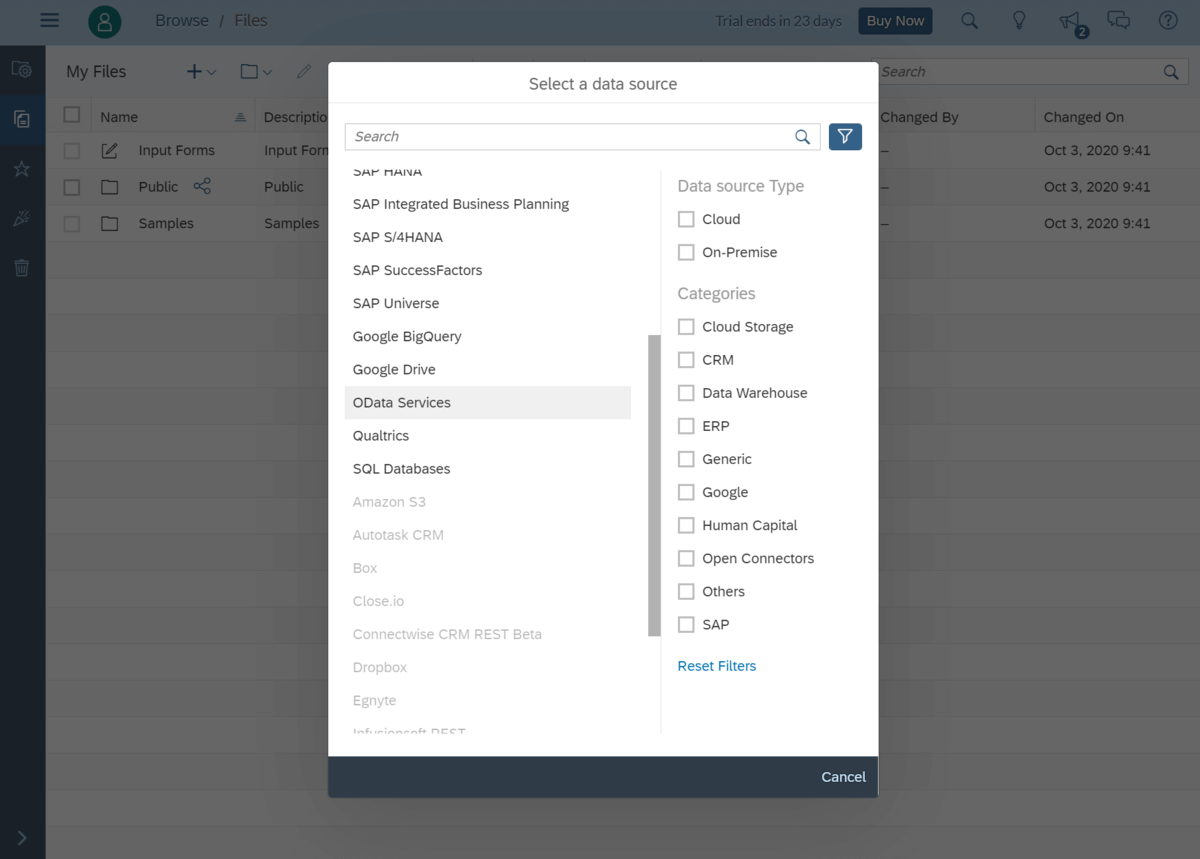Open the main hamburger menu
Viewport: 1200px width, 859px height.
coord(50,20)
